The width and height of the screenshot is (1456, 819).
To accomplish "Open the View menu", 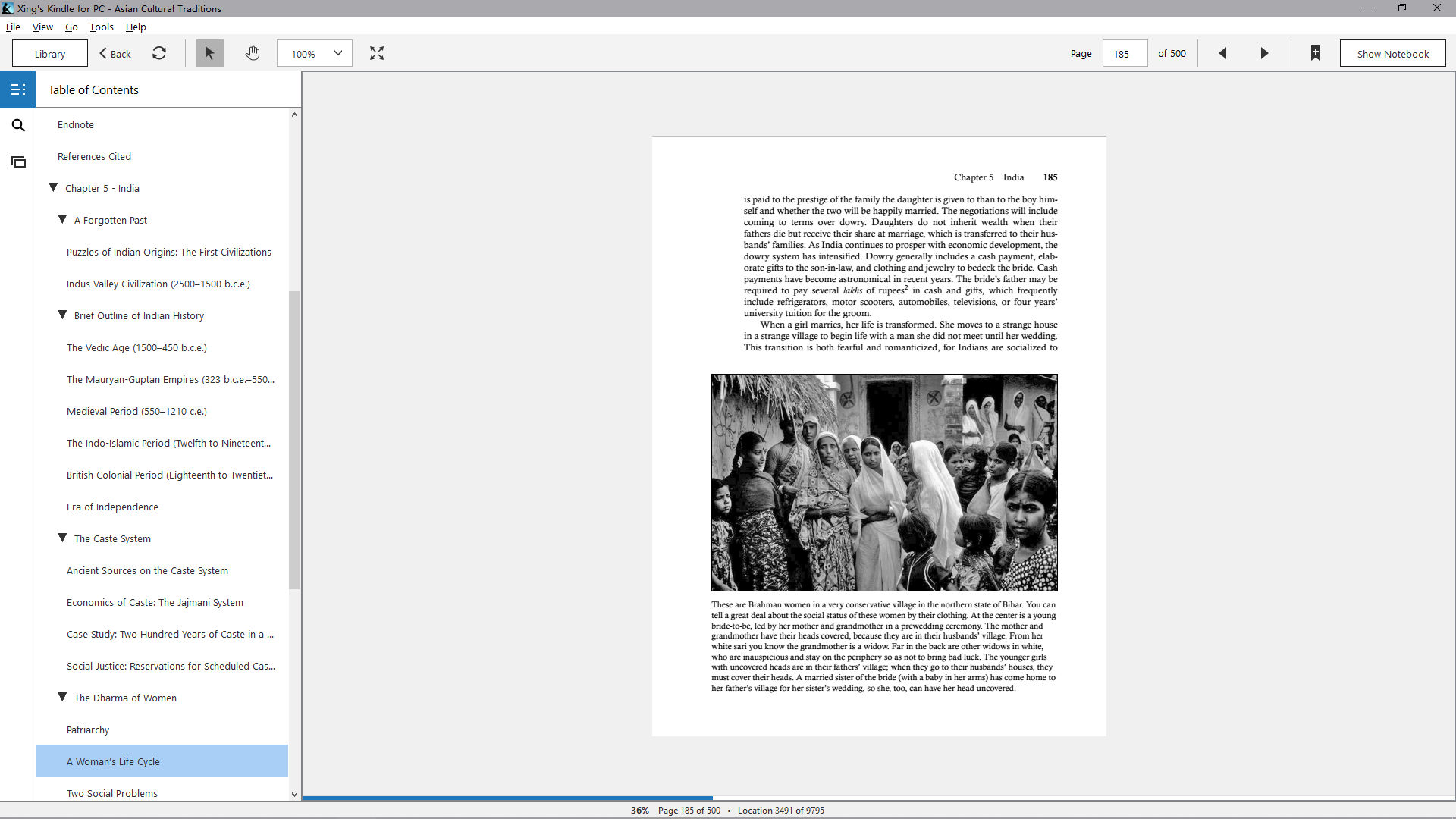I will (x=42, y=27).
